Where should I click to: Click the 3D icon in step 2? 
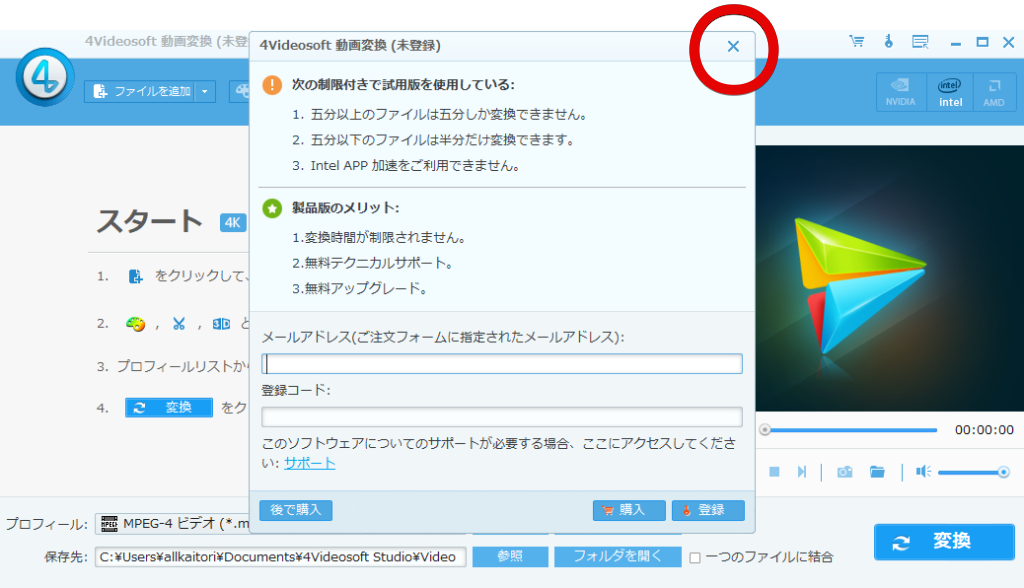tap(221, 324)
